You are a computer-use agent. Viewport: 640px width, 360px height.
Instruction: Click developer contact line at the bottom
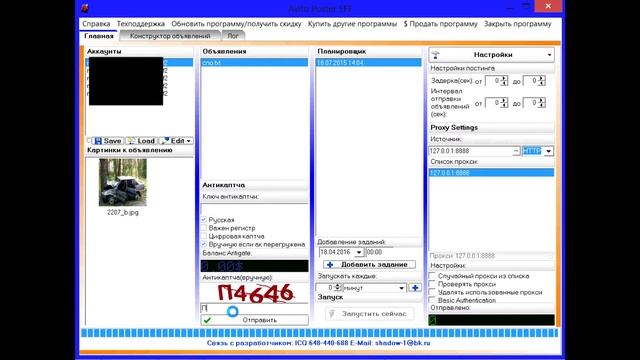click(x=318, y=343)
